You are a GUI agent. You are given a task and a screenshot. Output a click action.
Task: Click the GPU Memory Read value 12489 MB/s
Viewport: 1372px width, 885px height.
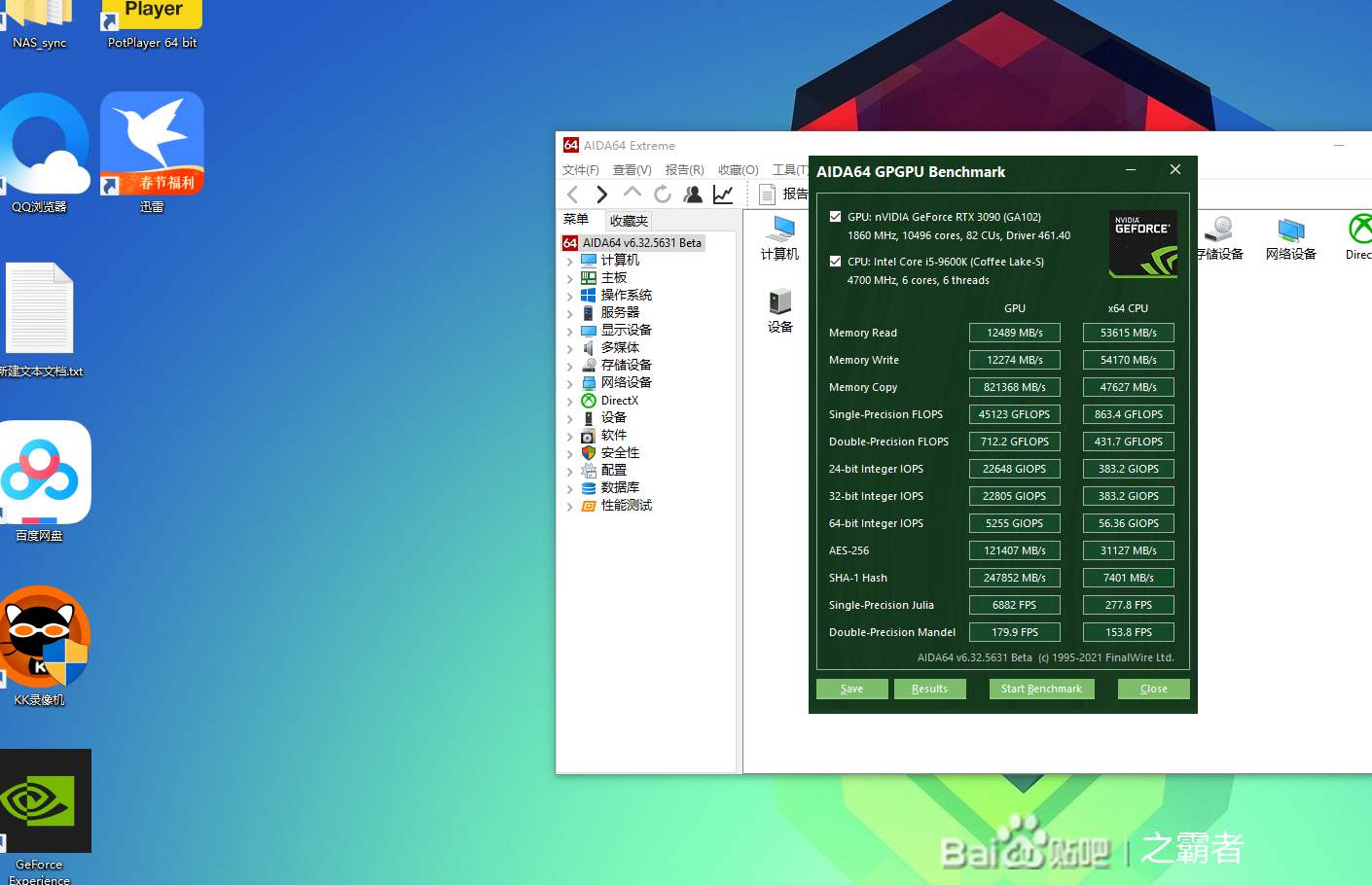tap(1015, 333)
